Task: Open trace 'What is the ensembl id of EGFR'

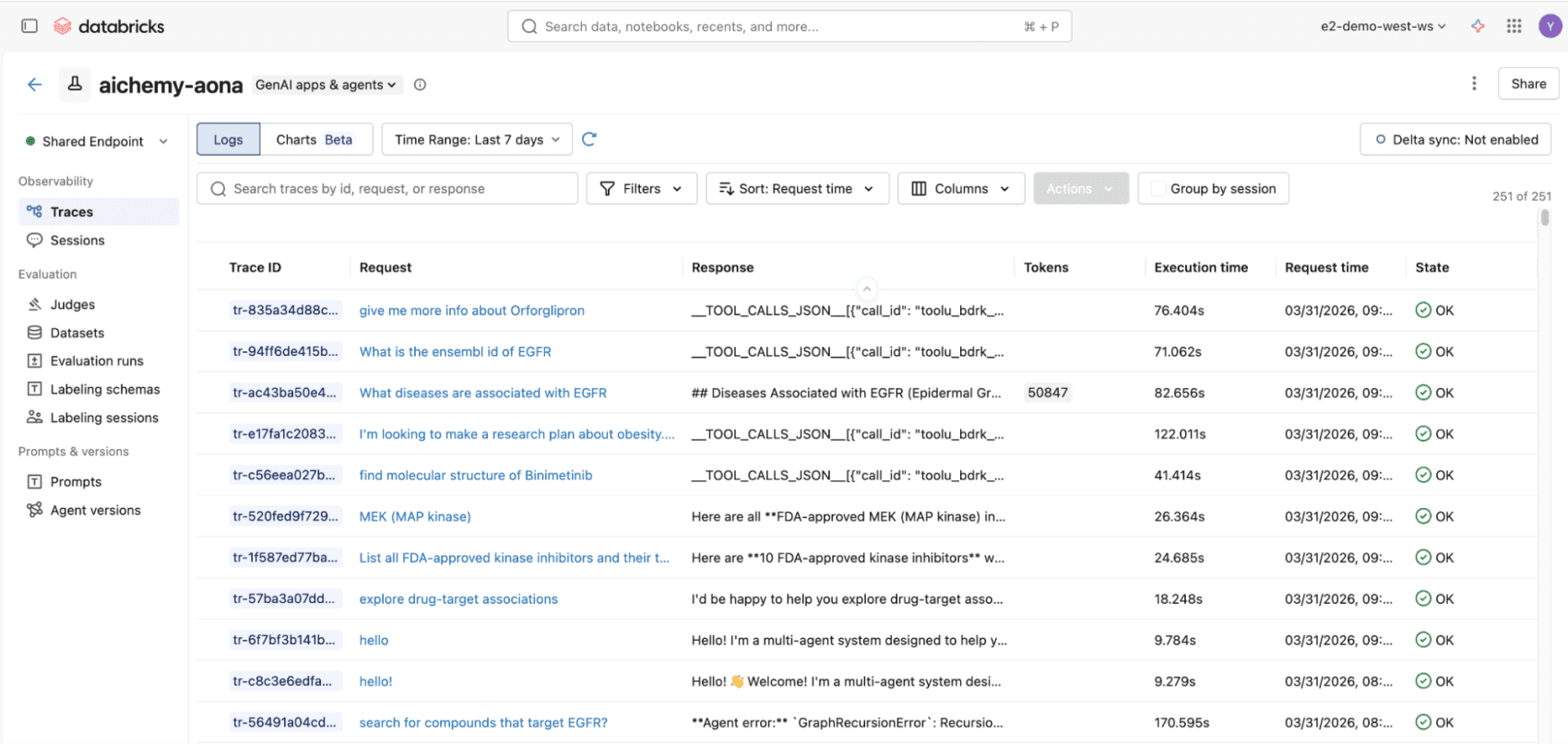Action: point(455,351)
